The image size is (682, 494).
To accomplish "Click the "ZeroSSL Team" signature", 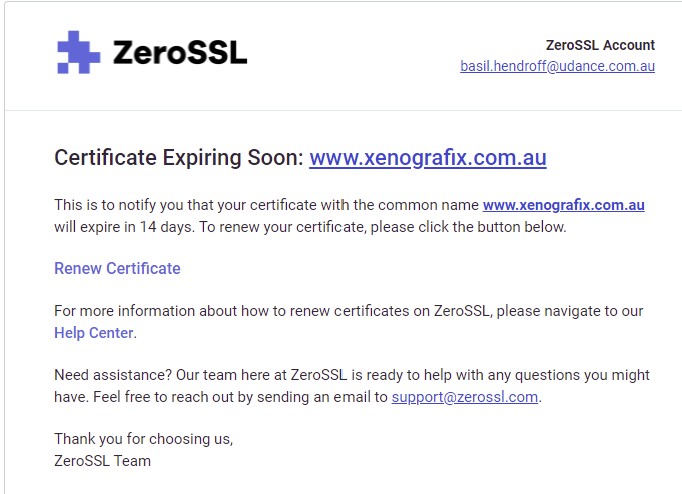I will tap(103, 461).
